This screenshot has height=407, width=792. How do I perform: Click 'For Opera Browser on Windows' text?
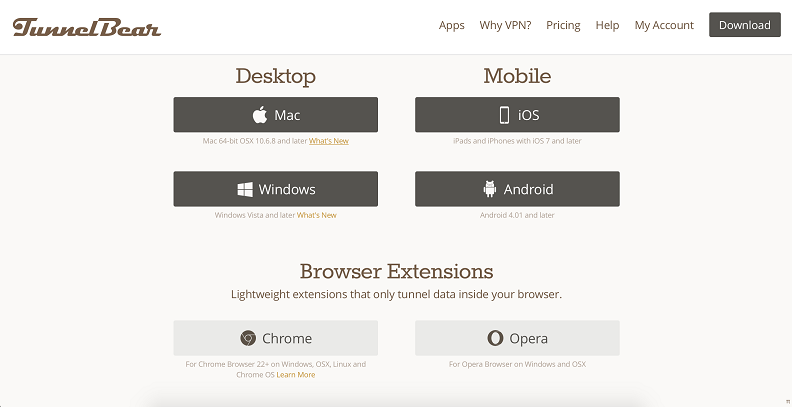(517, 364)
